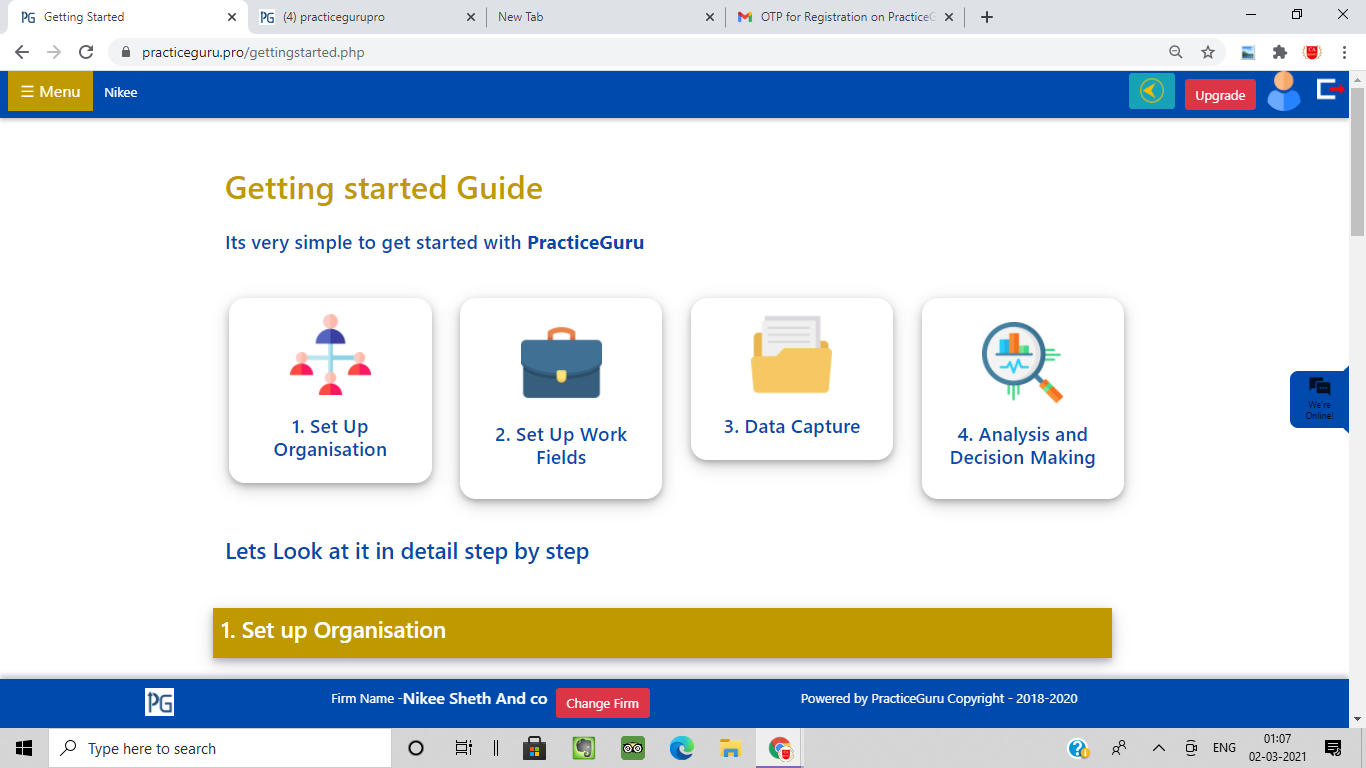Open the hamburger Menu button
Image resolution: width=1366 pixels, height=768 pixels.
point(50,92)
